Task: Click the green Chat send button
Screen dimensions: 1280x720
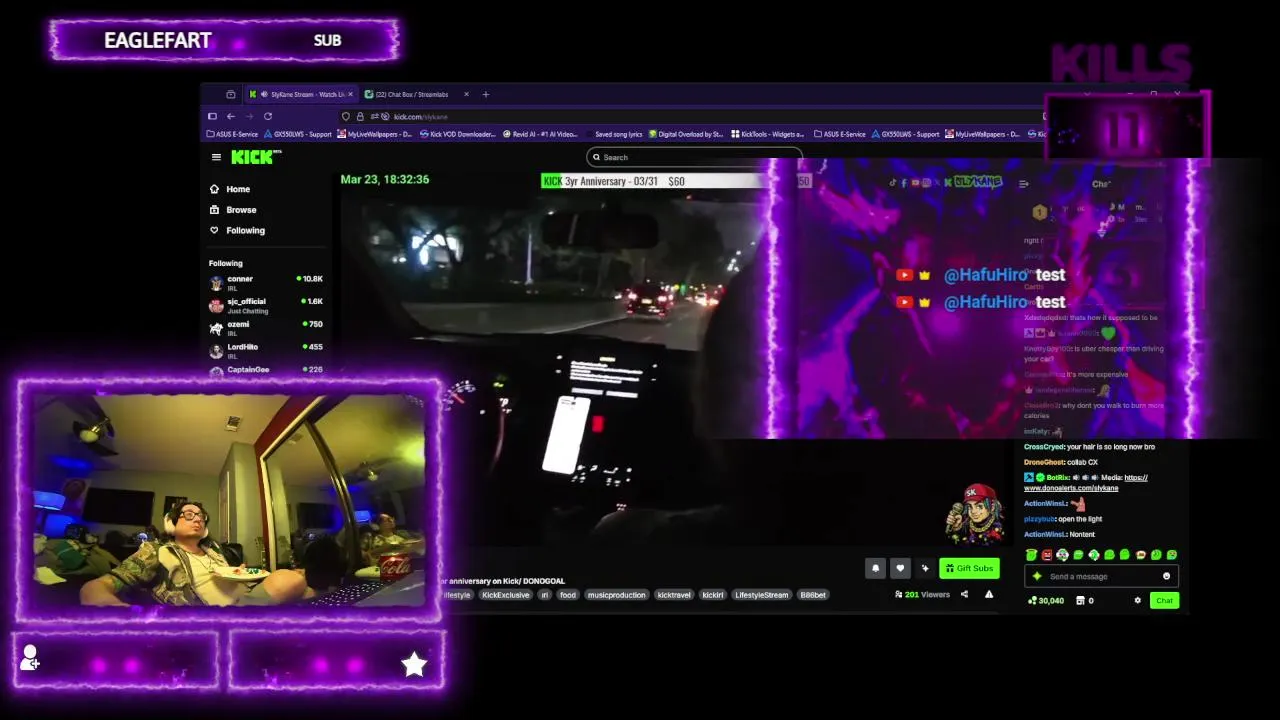Action: click(1164, 600)
